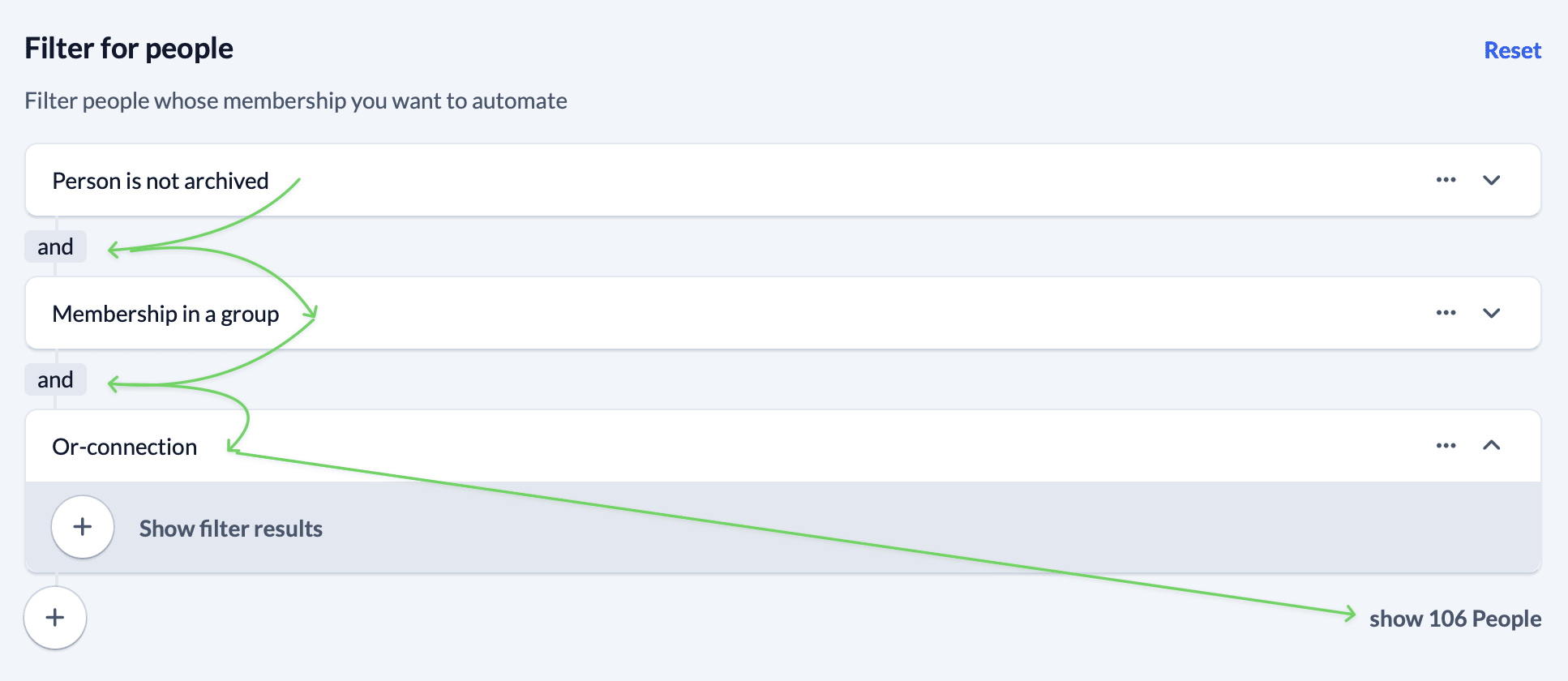Click the first "and" connector badge

point(55,246)
